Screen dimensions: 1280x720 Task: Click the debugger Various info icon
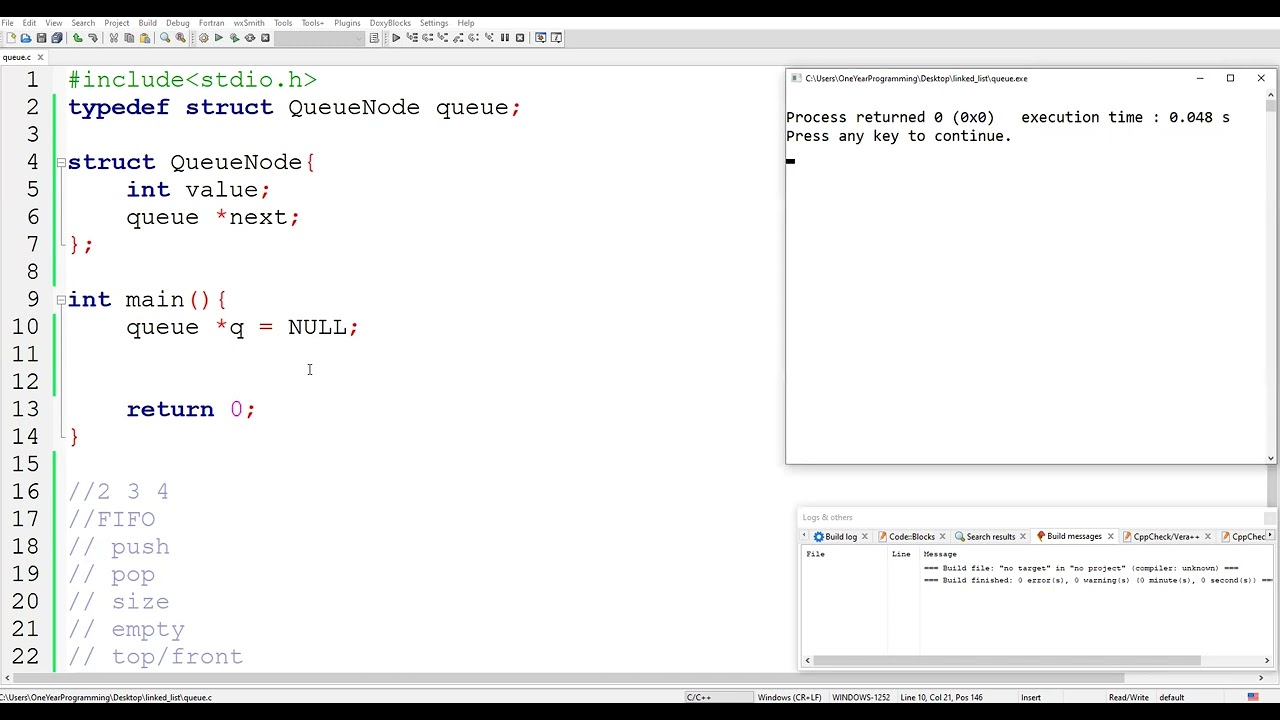pyautogui.click(x=556, y=38)
